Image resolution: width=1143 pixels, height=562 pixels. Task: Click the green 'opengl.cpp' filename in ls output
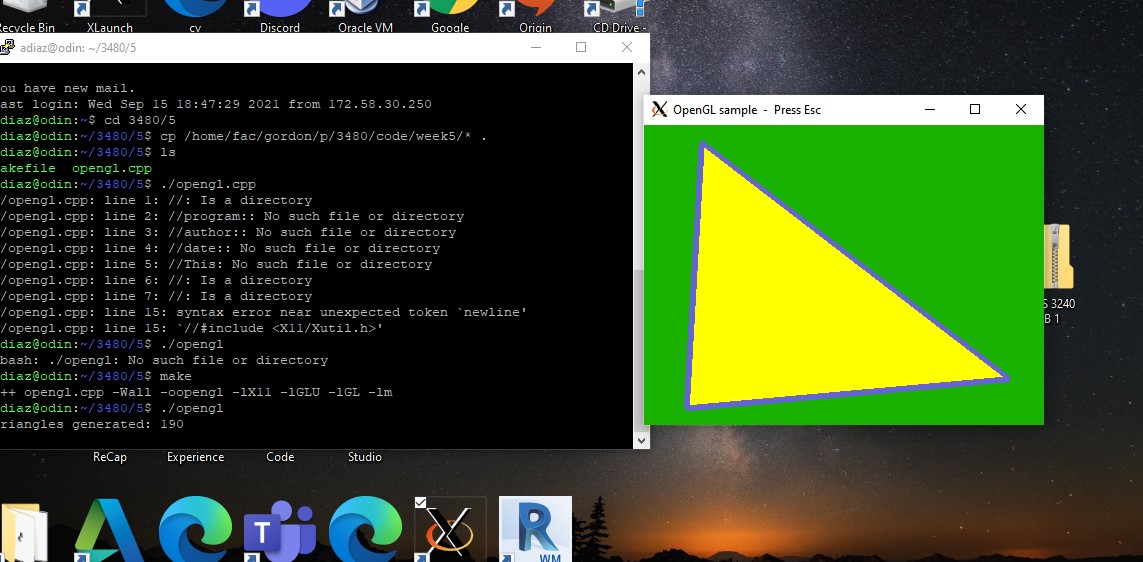click(112, 168)
